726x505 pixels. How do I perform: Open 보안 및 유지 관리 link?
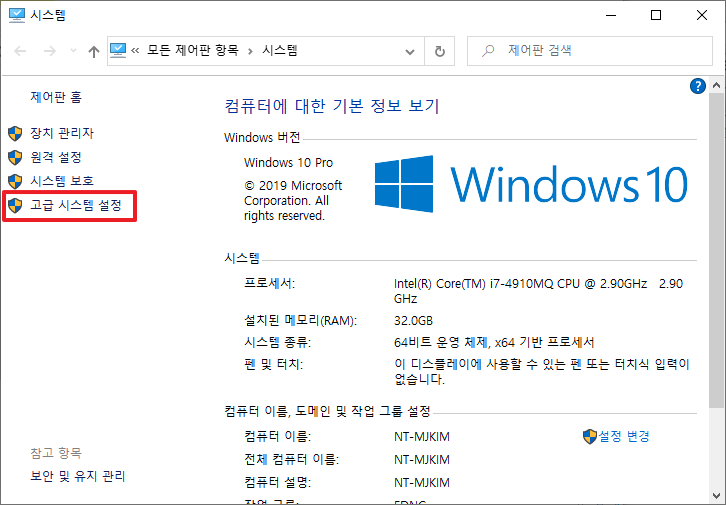click(78, 476)
